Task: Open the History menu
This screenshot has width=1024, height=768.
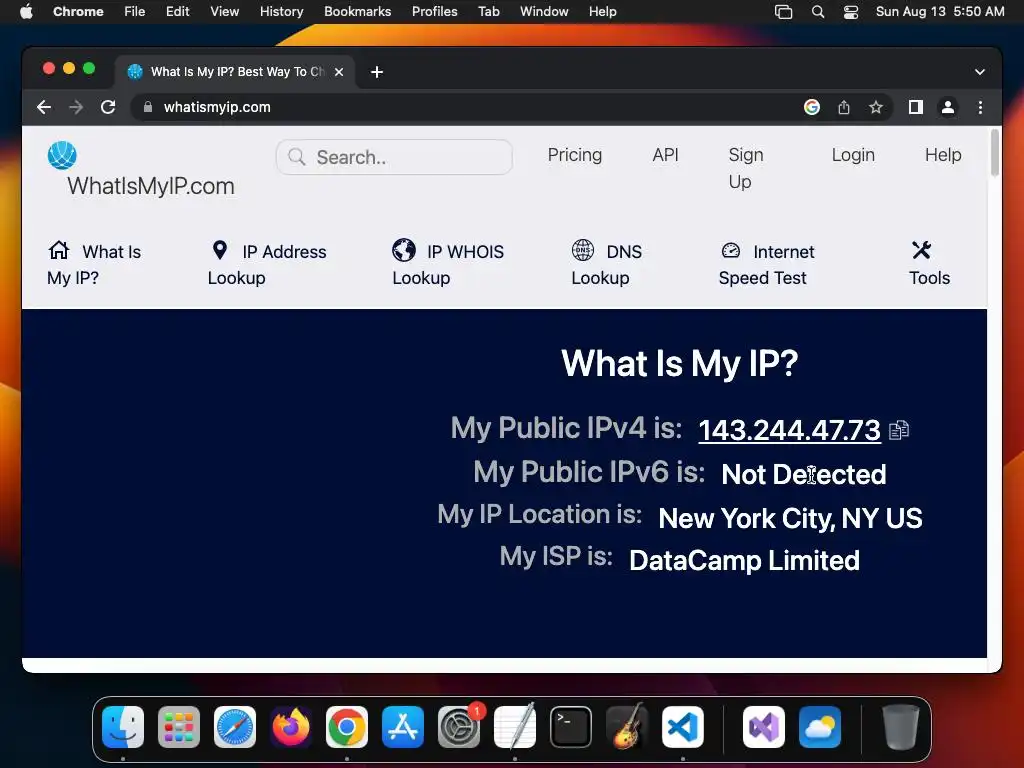Action: [281, 12]
